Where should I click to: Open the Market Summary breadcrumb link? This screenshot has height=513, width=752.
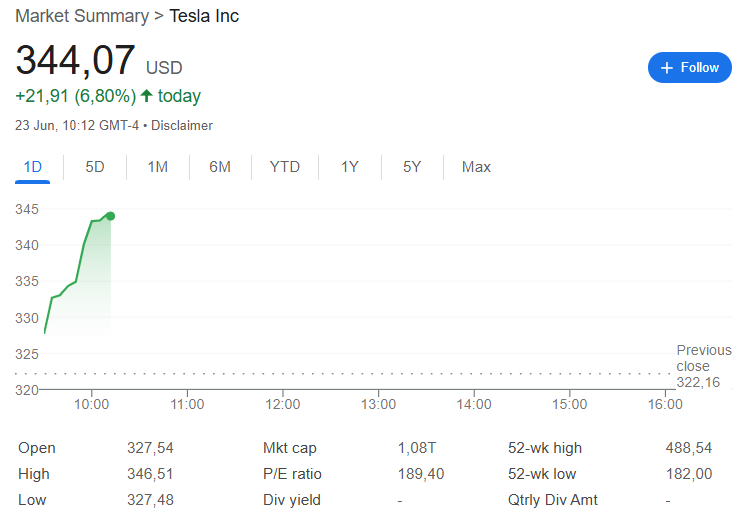(x=82, y=16)
